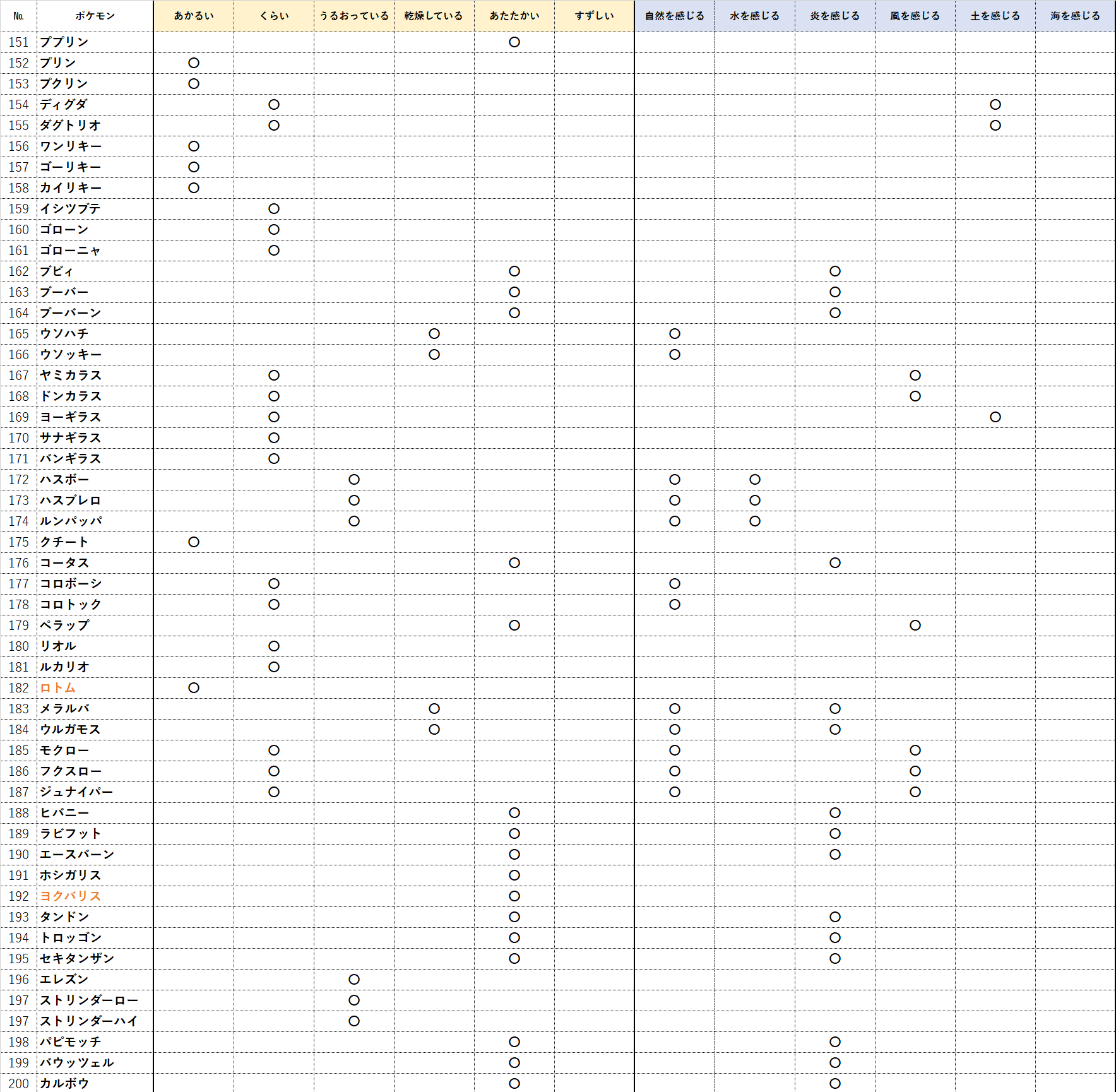Select the 海を感じる column header
The height and width of the screenshot is (1092, 1116).
tap(1075, 16)
